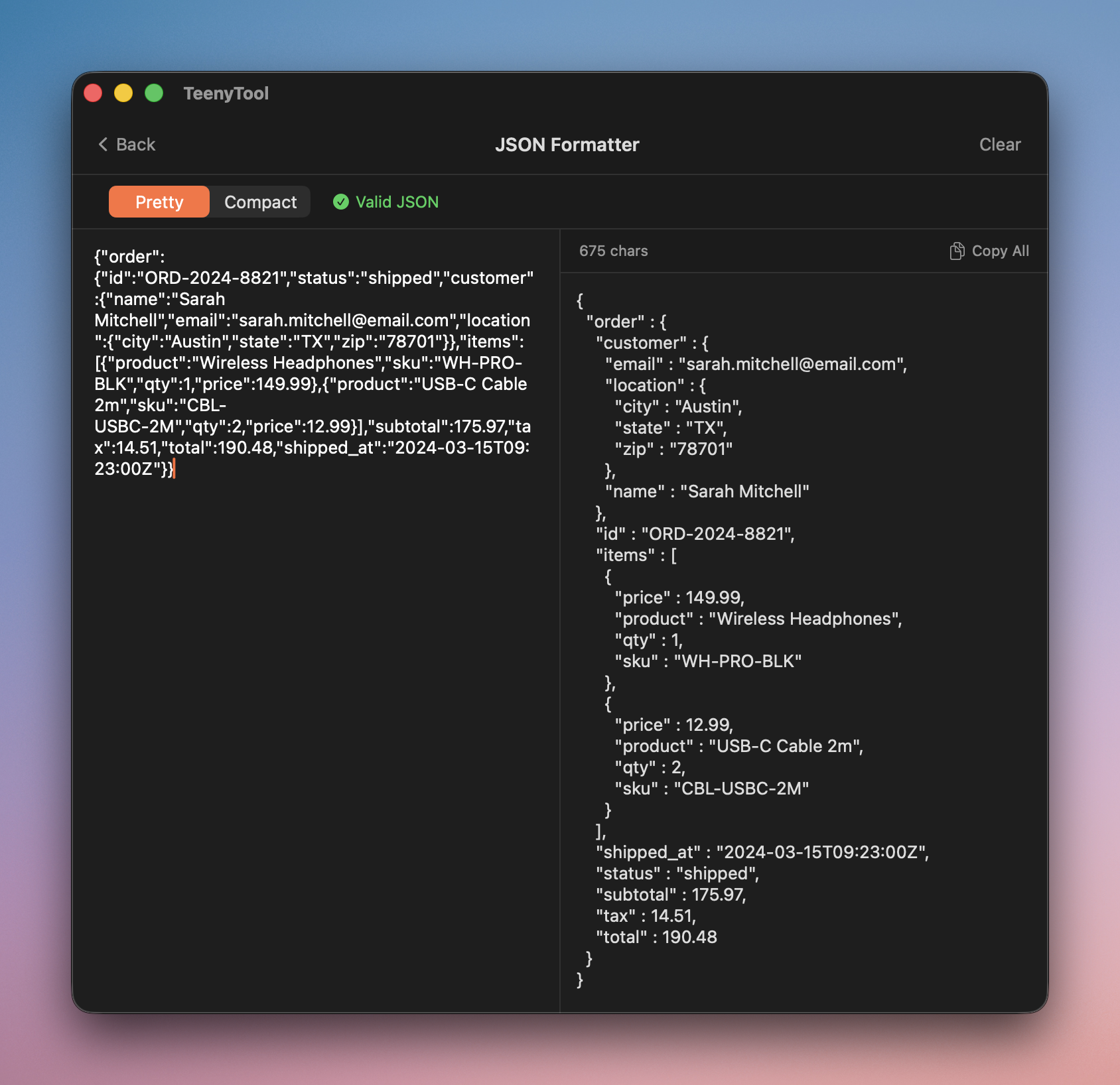
Task: Click the yellow macOS minimize button
Action: click(123, 94)
